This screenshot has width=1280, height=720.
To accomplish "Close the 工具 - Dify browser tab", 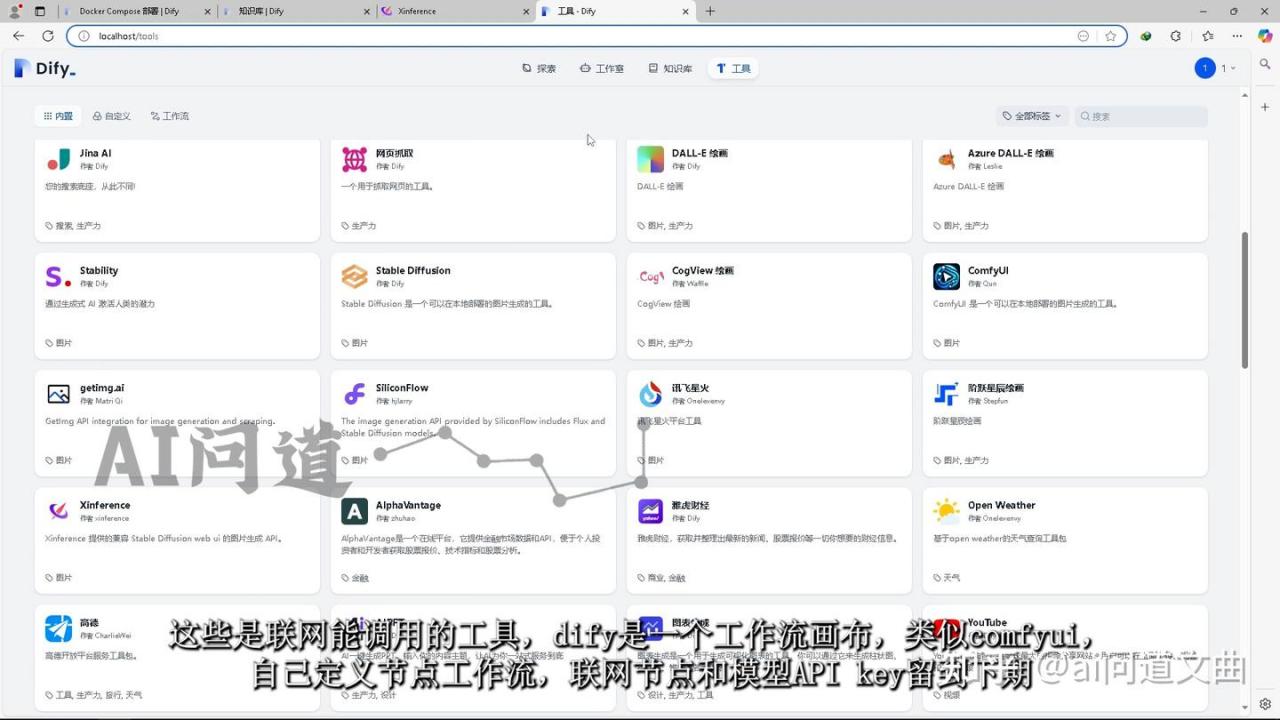I will tap(686, 11).
